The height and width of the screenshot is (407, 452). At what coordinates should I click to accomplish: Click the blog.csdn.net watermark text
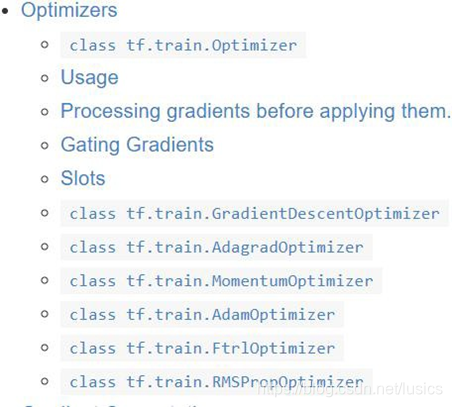[350, 389]
